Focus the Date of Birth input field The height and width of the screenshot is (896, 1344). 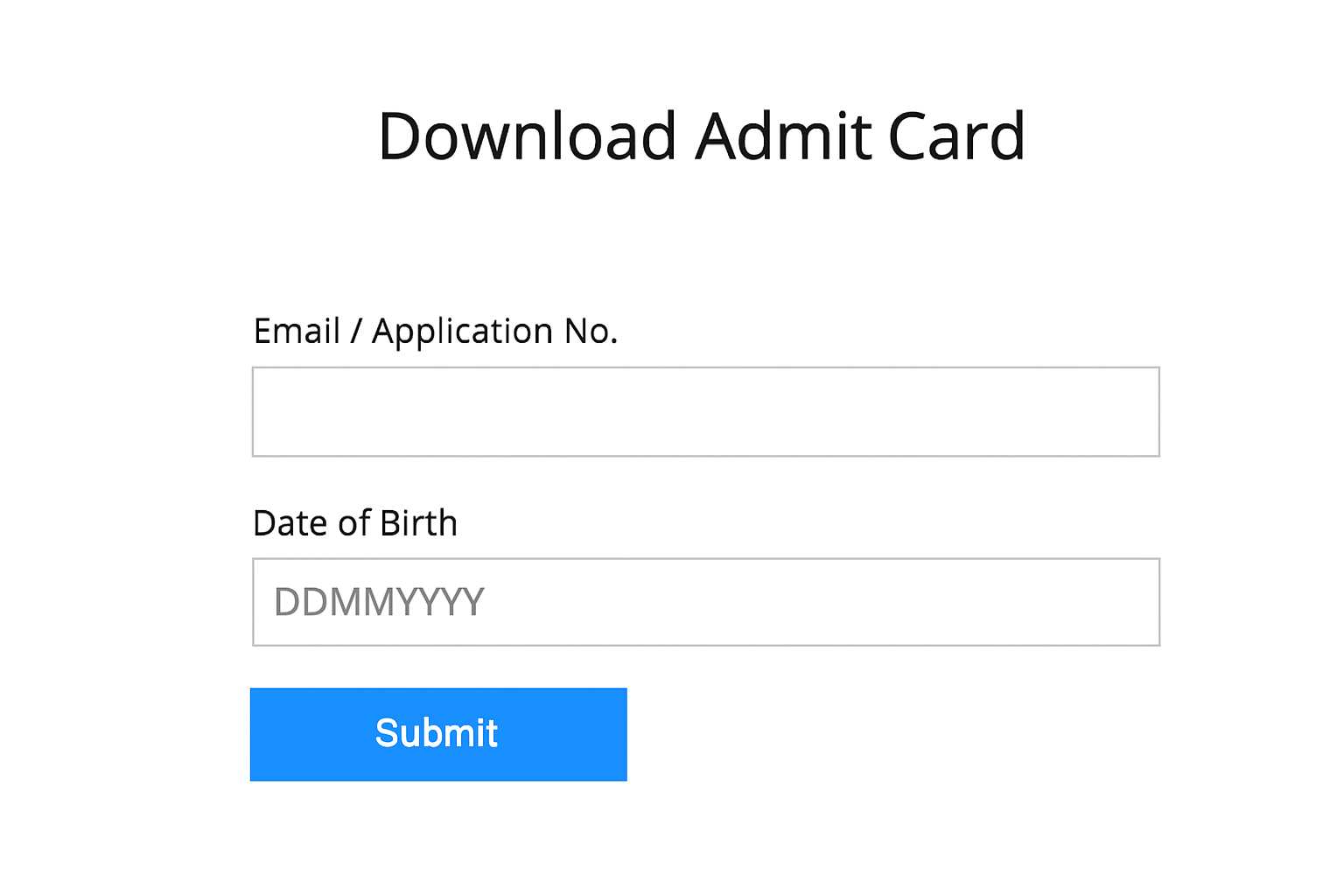[x=705, y=602]
